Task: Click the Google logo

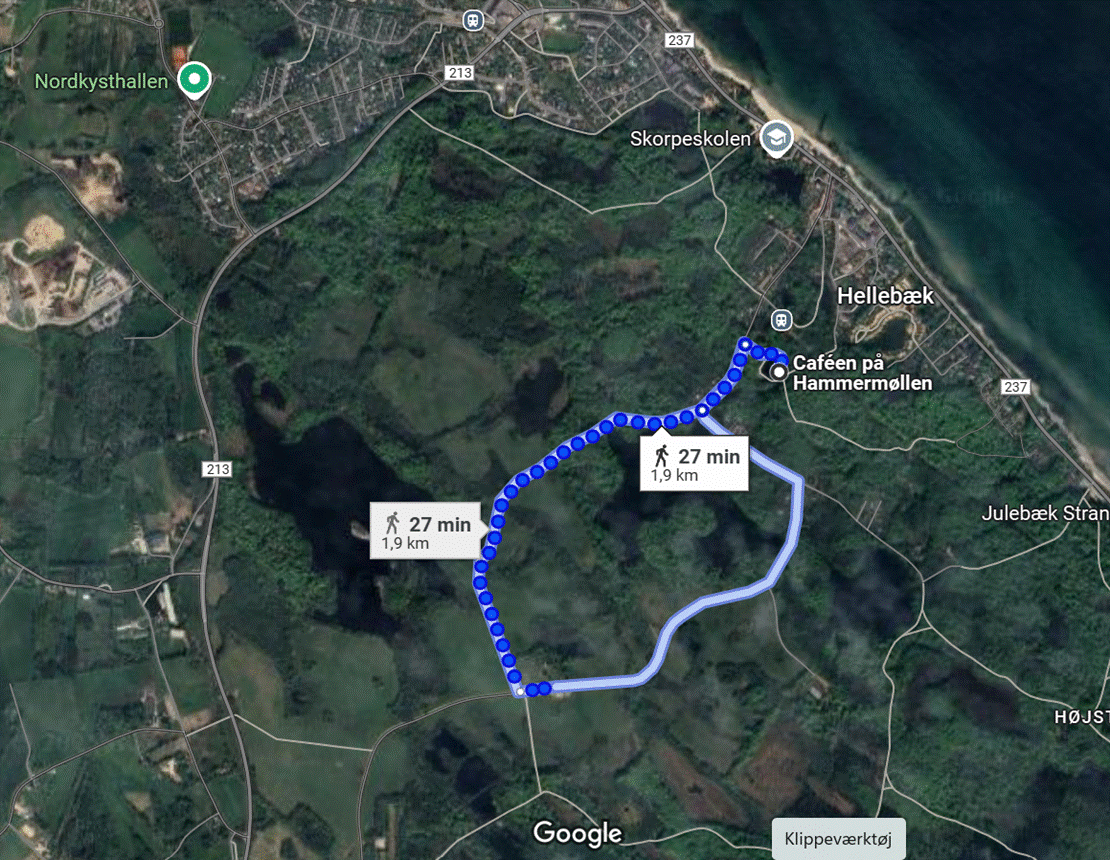Action: [578, 833]
